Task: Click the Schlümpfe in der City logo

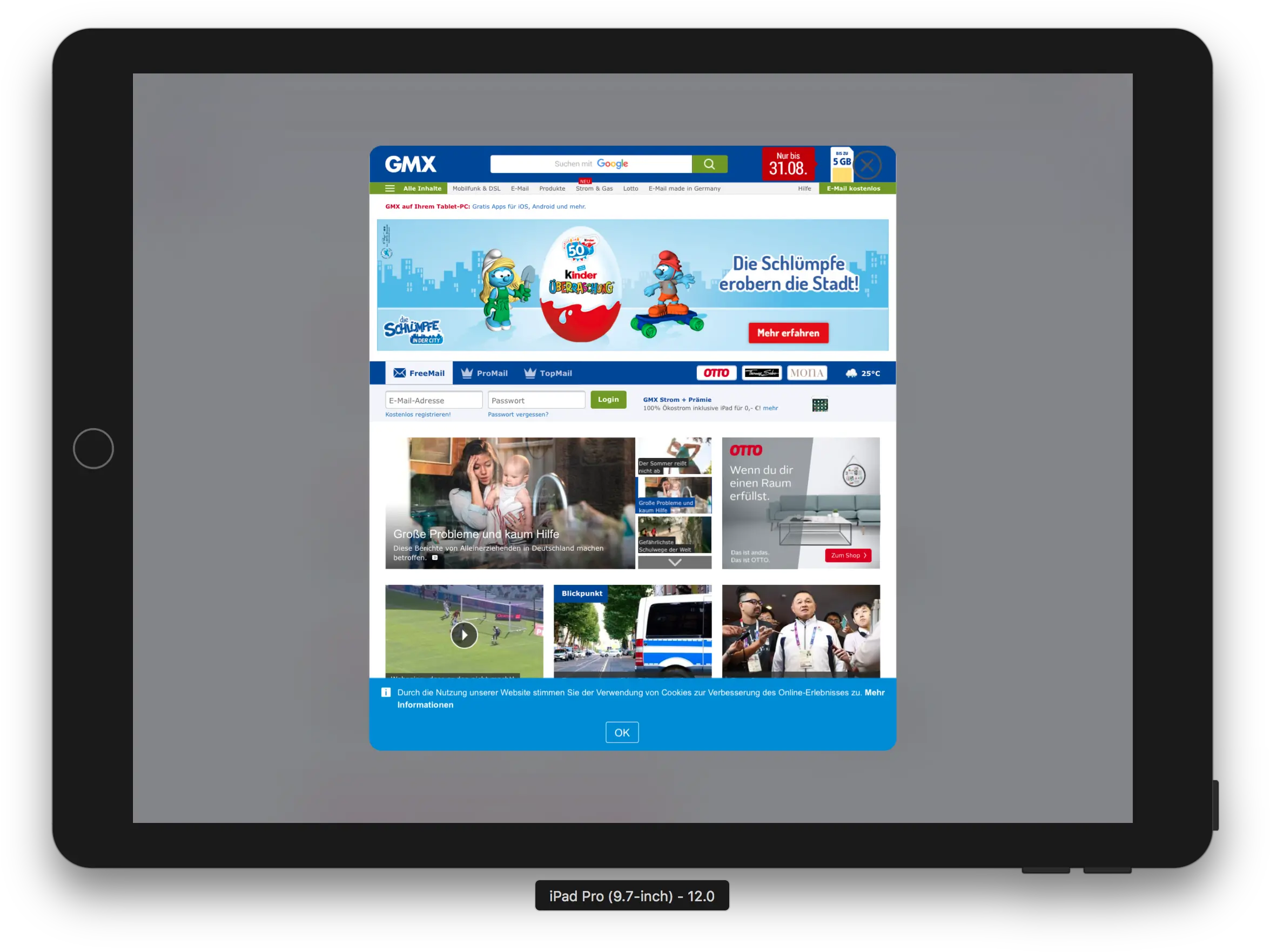Action: pyautogui.click(x=414, y=331)
